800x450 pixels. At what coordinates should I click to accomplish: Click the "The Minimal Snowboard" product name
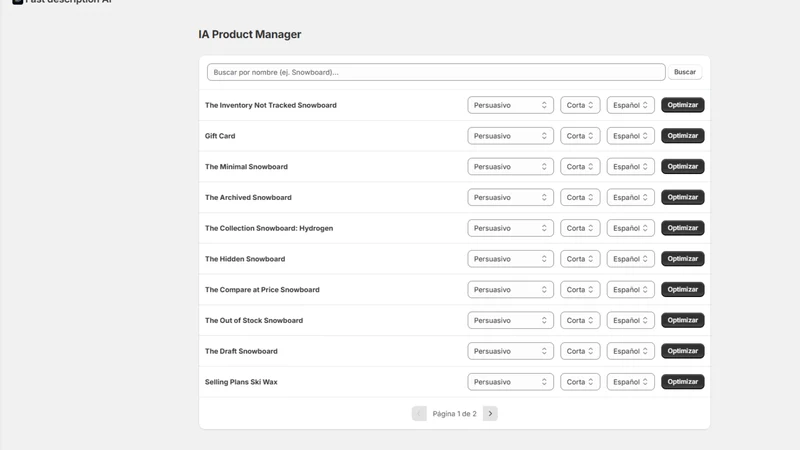coord(246,166)
